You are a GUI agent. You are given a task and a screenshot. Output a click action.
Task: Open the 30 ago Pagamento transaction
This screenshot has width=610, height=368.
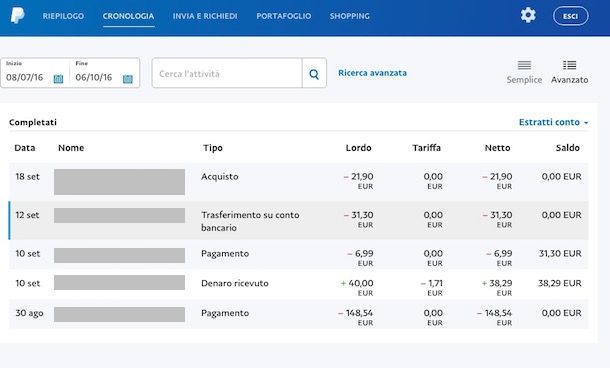[x=298, y=314]
